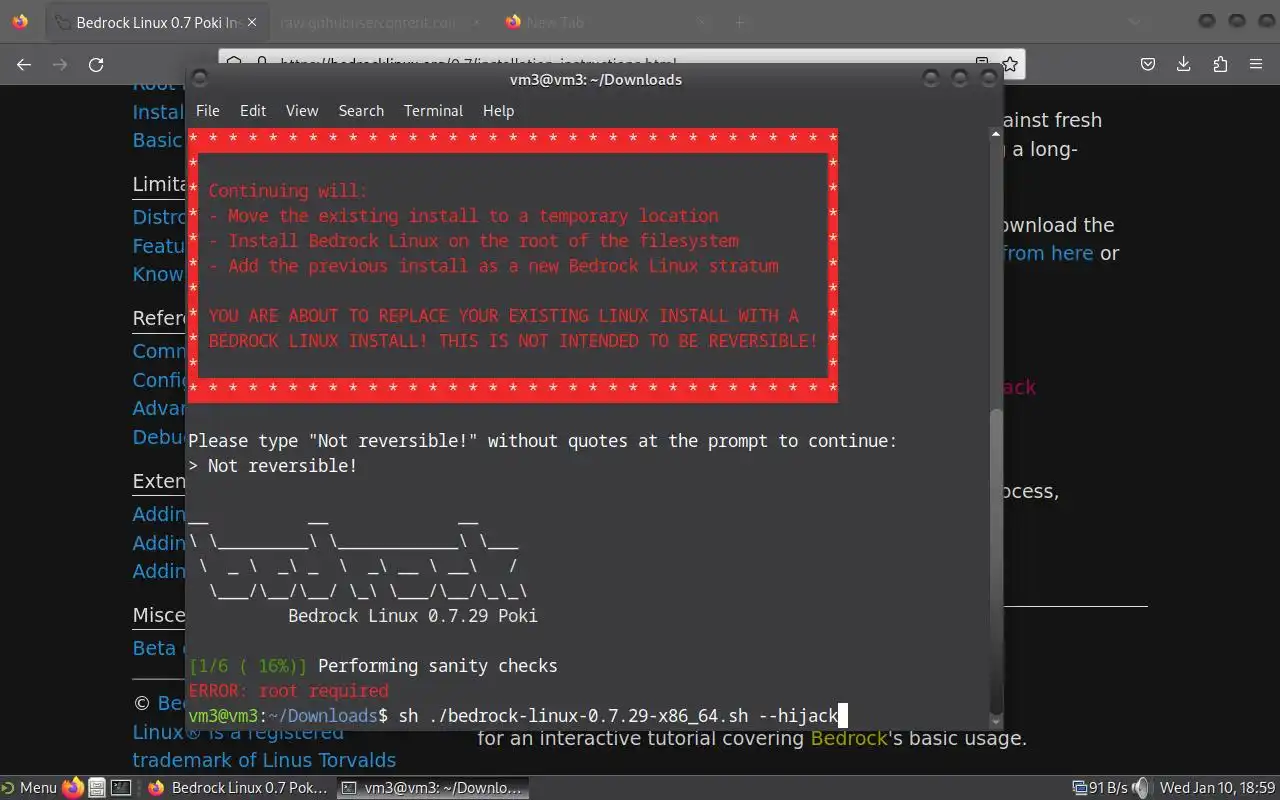Go back in Firefox browser history

24,64
